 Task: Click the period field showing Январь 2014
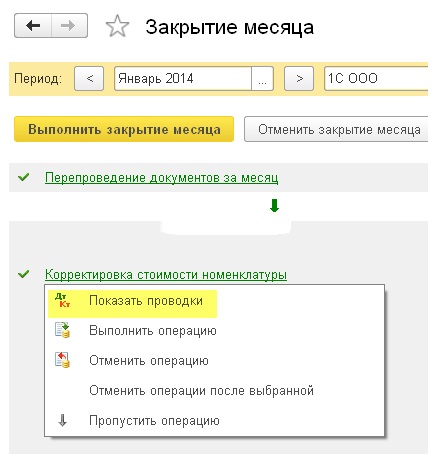(183, 79)
